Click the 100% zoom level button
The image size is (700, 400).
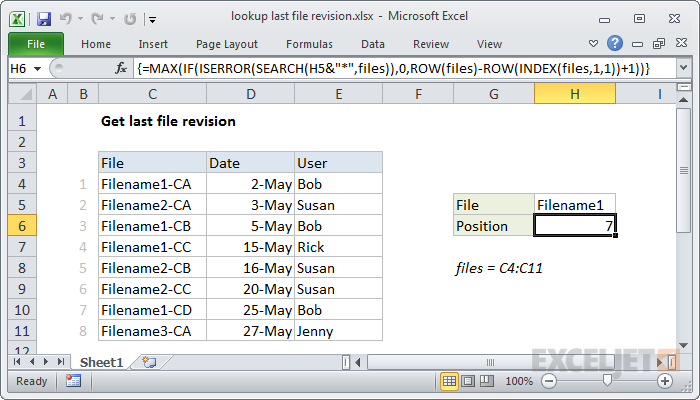(x=519, y=381)
